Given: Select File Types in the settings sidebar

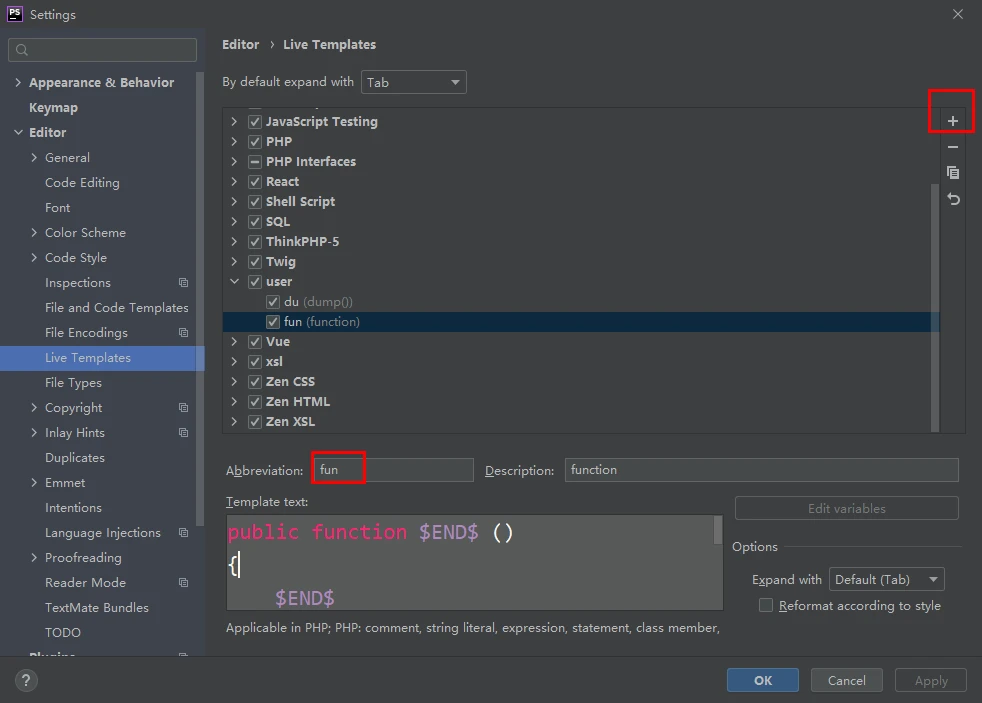Looking at the screenshot, I should (x=73, y=383).
